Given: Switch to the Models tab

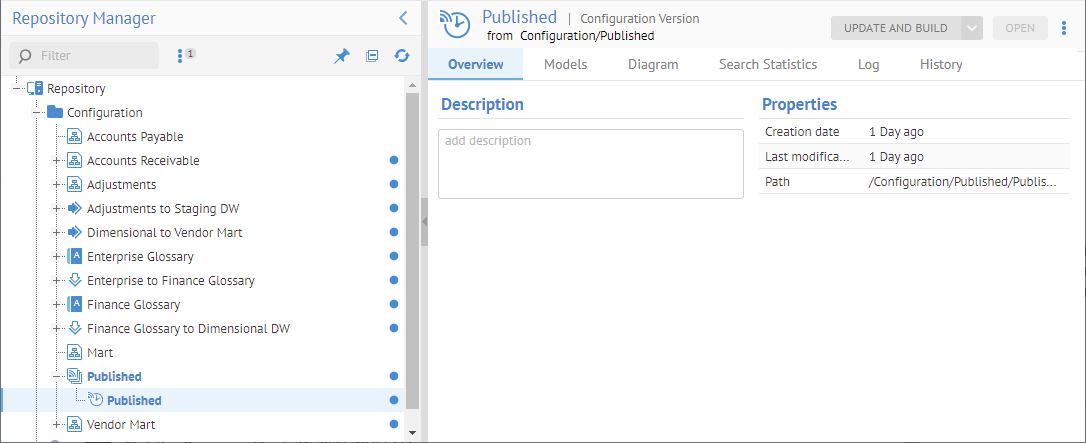Looking at the screenshot, I should (x=565, y=64).
